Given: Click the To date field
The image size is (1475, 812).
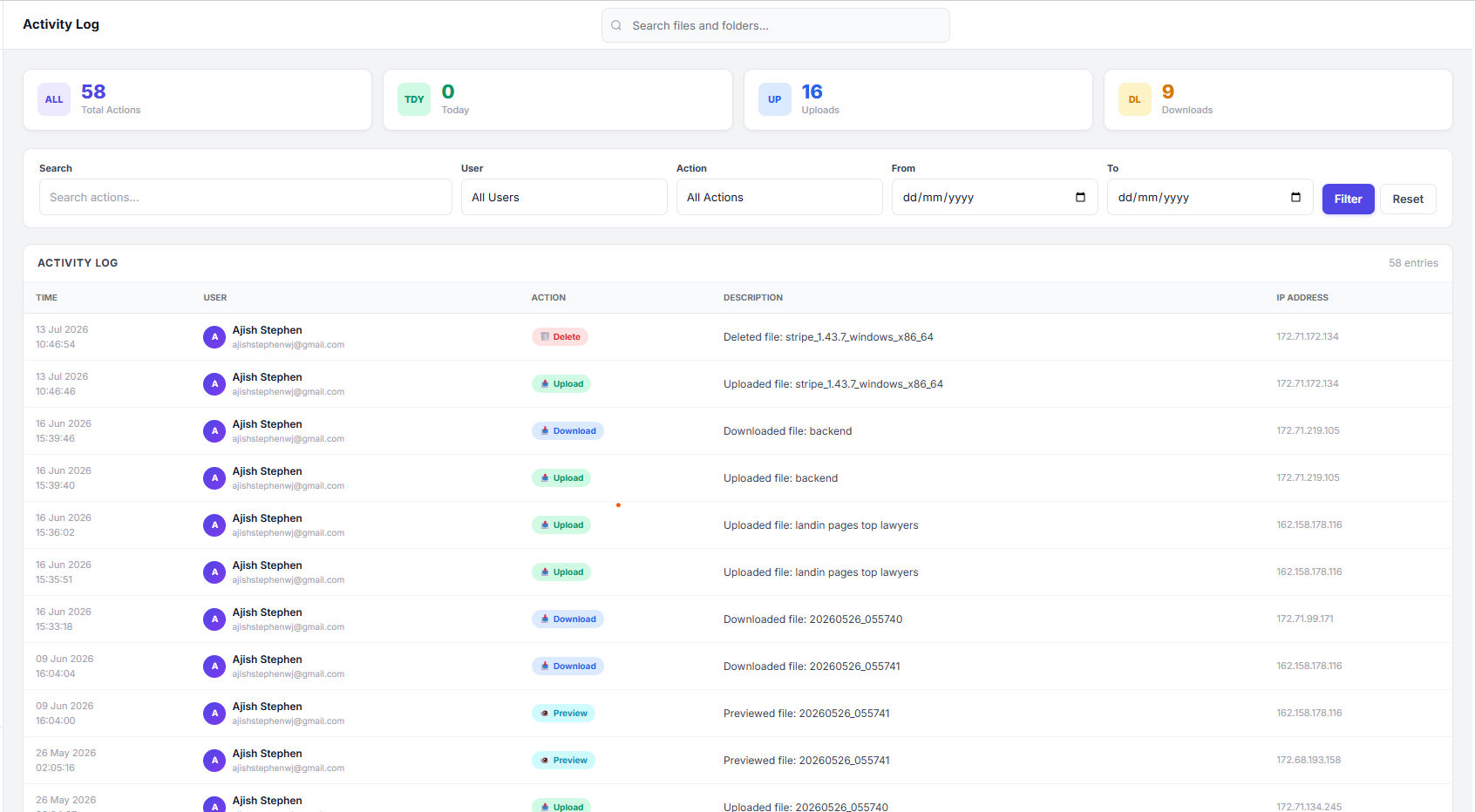Looking at the screenshot, I should (1210, 197).
